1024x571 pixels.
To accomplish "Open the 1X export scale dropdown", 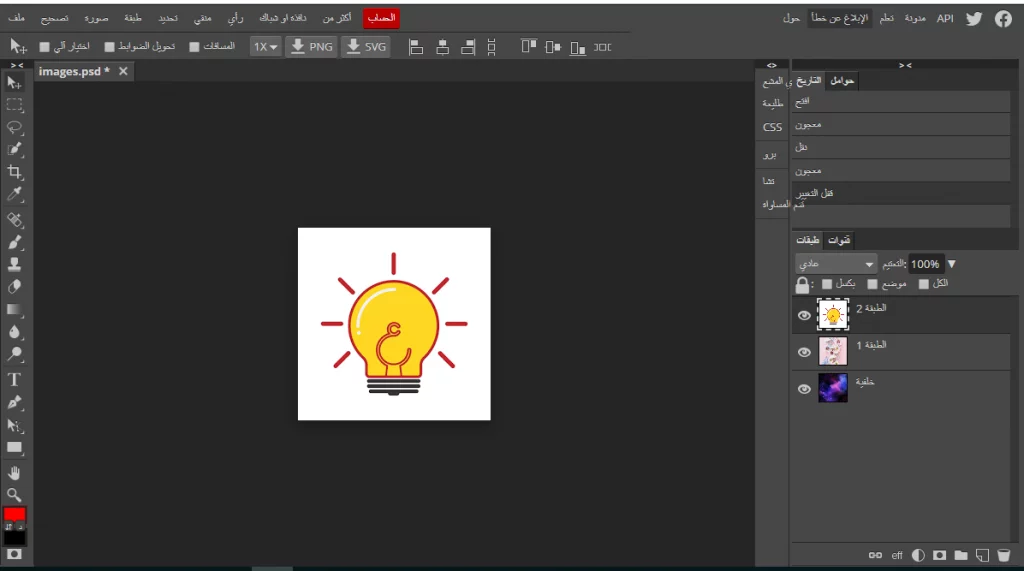I will tap(265, 47).
